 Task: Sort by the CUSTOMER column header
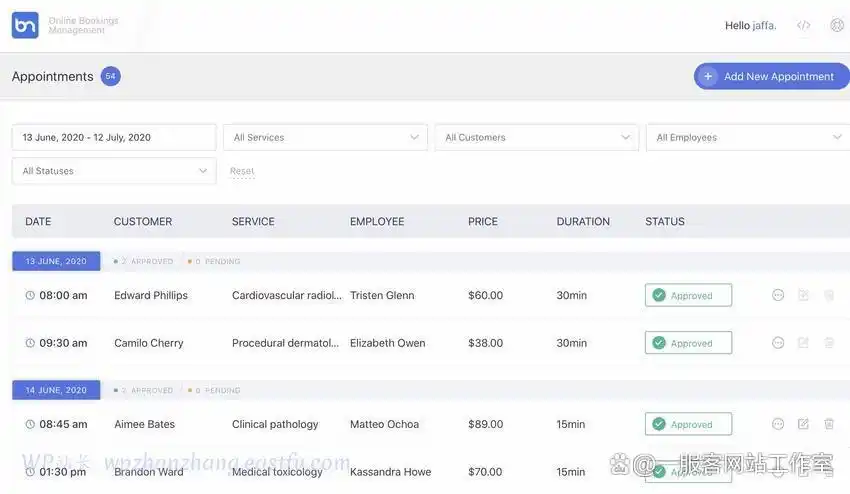click(142, 221)
